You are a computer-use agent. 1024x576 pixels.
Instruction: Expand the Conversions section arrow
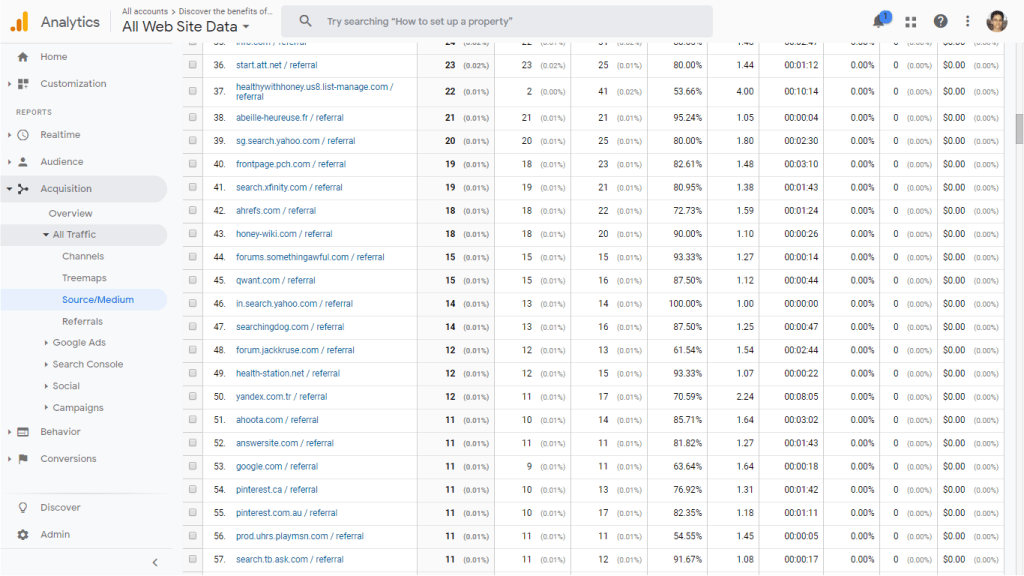[9, 458]
